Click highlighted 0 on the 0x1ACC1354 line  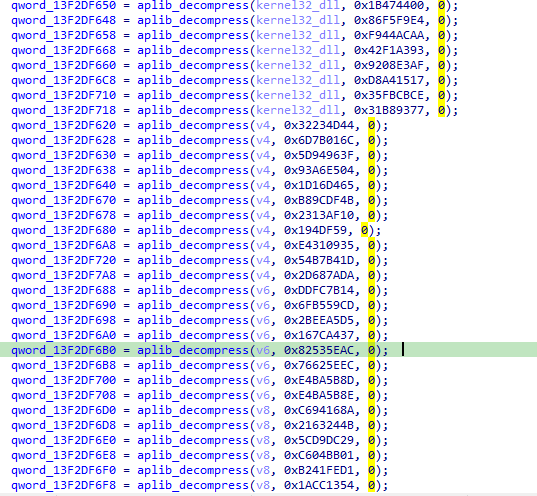[x=372, y=486]
